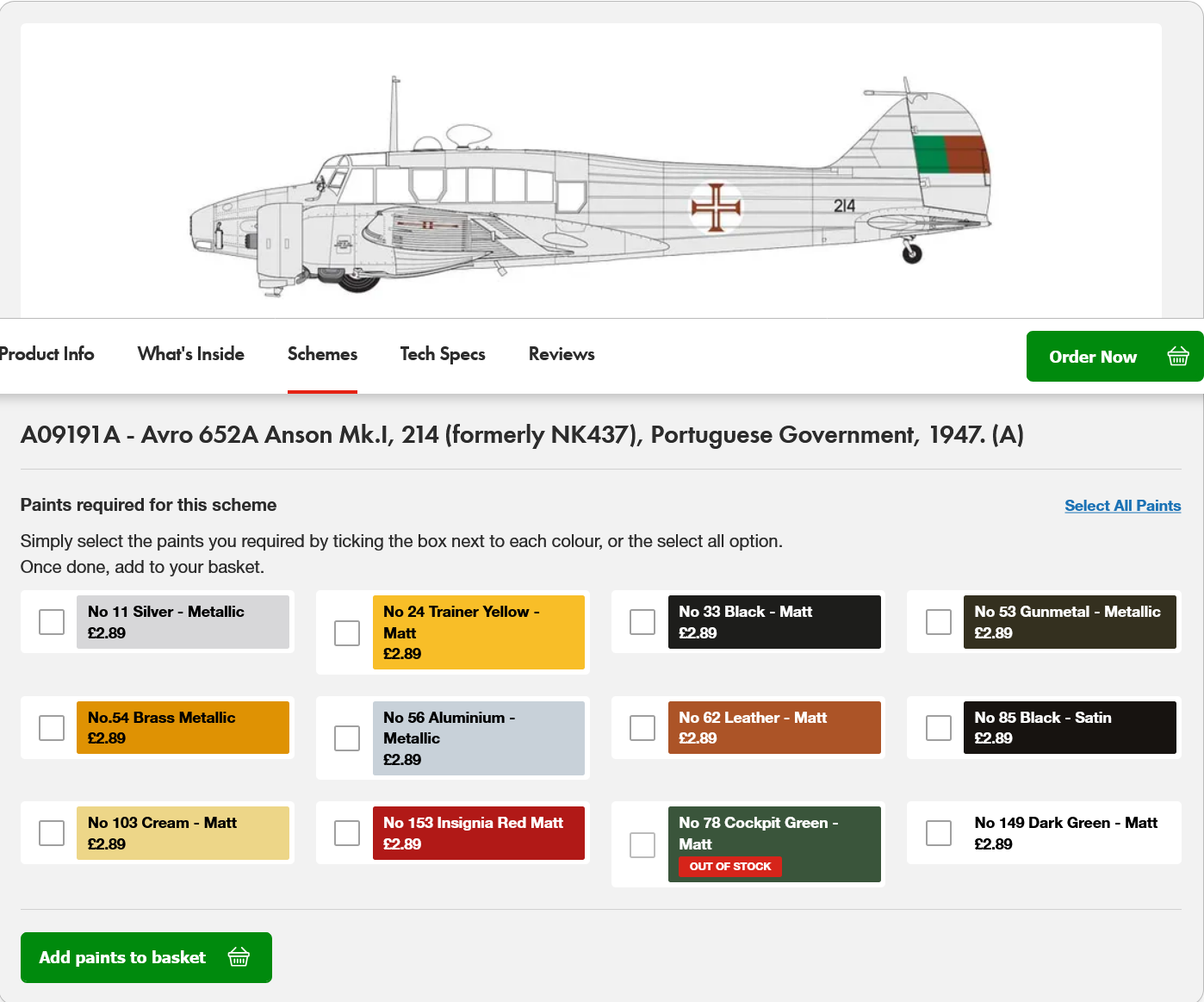
Task: Click the No 62 Leather - Matt swatch
Action: pos(774,728)
